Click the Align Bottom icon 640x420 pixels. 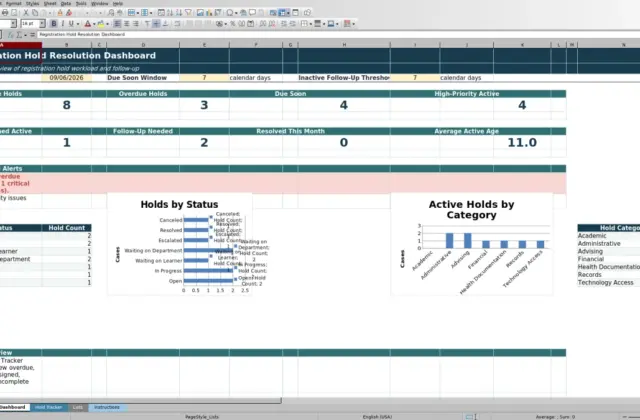tap(165, 24)
